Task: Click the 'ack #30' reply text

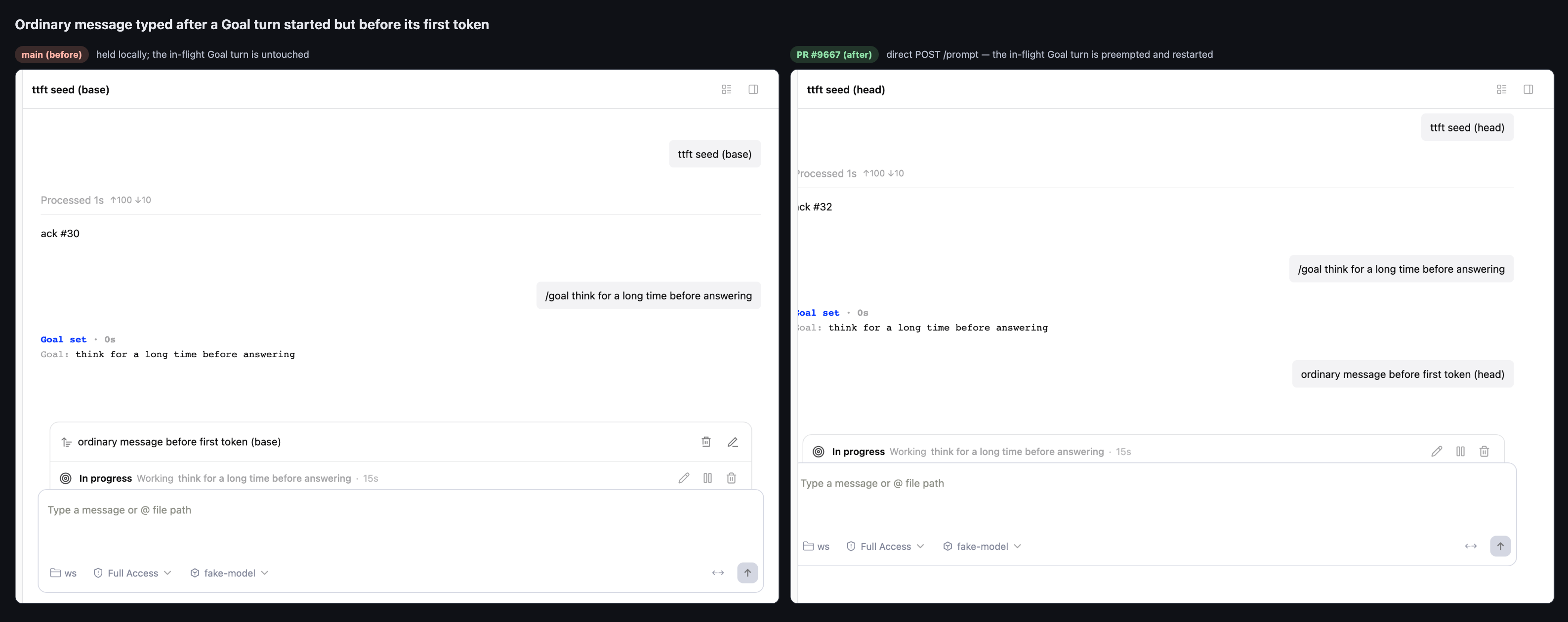Action: 60,233
